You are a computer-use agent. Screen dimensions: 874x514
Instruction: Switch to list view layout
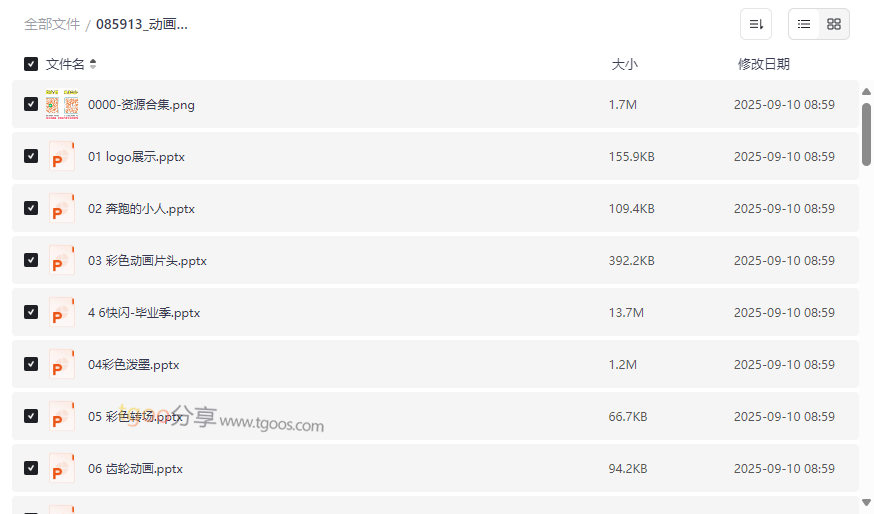[804, 24]
